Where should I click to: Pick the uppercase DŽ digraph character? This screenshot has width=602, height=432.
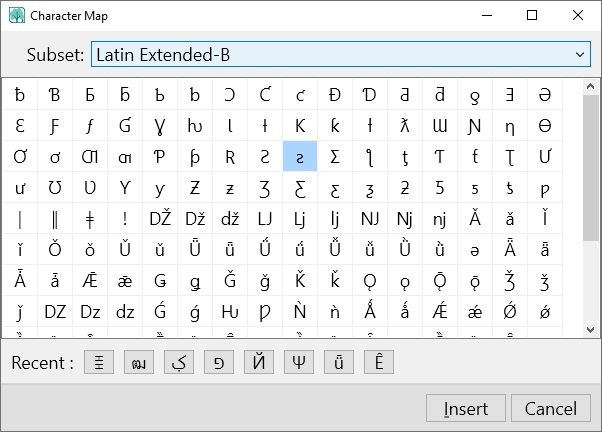(x=160, y=218)
